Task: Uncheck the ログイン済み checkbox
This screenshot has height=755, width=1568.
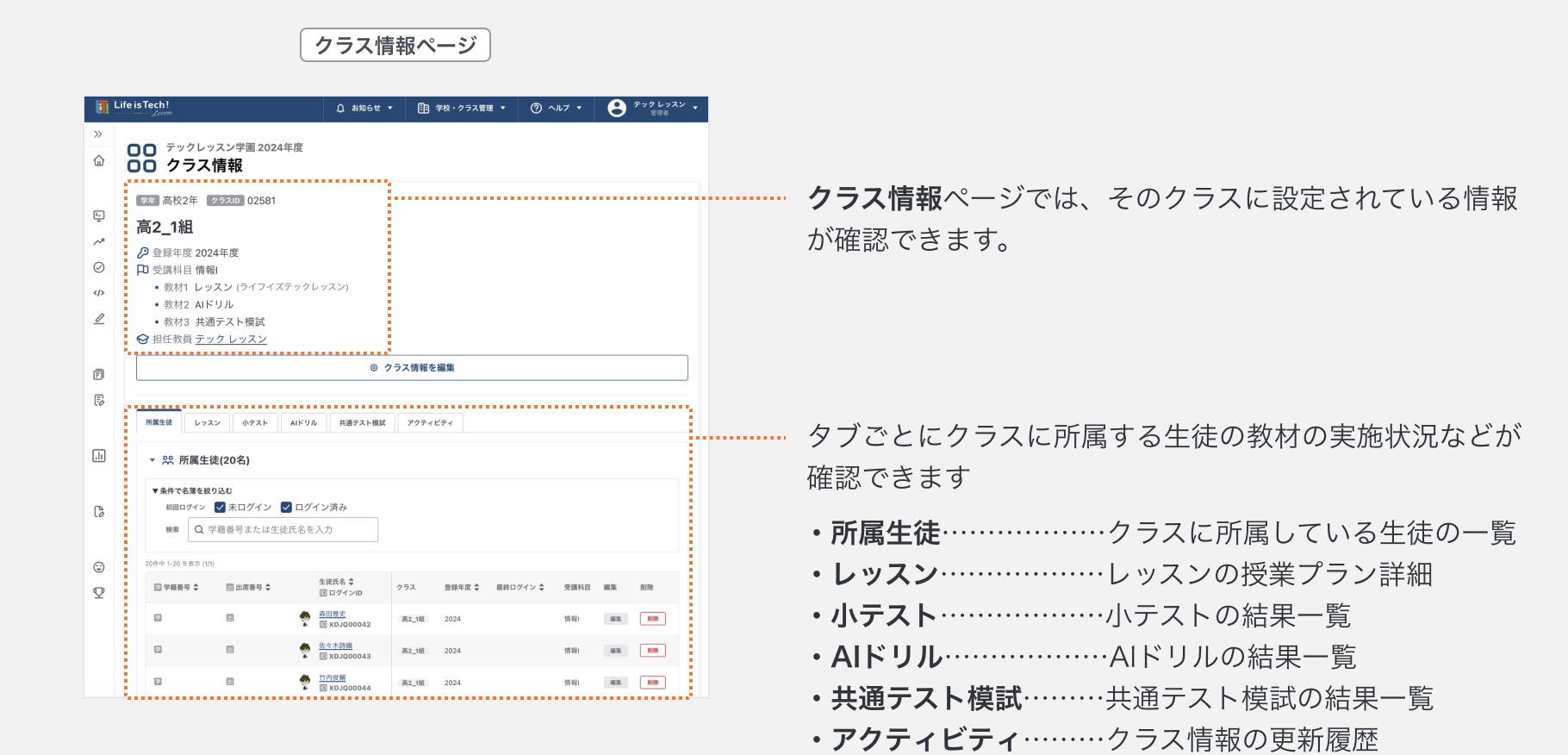Action: tap(287, 507)
